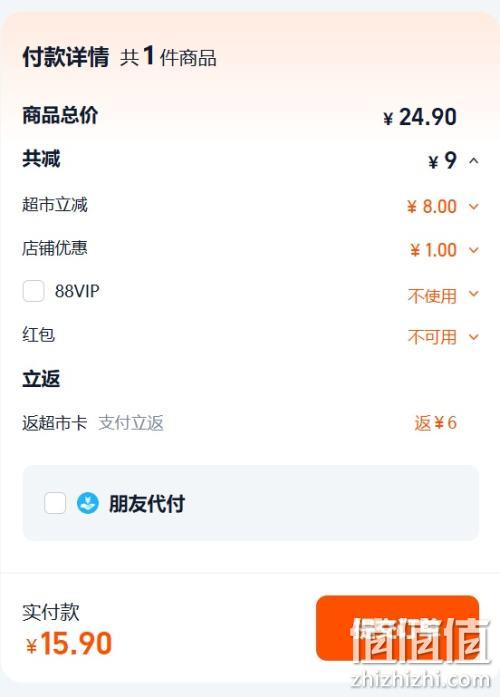The height and width of the screenshot is (697, 500).
Task: Enable the 88VIP checkbox
Action: coord(33,291)
